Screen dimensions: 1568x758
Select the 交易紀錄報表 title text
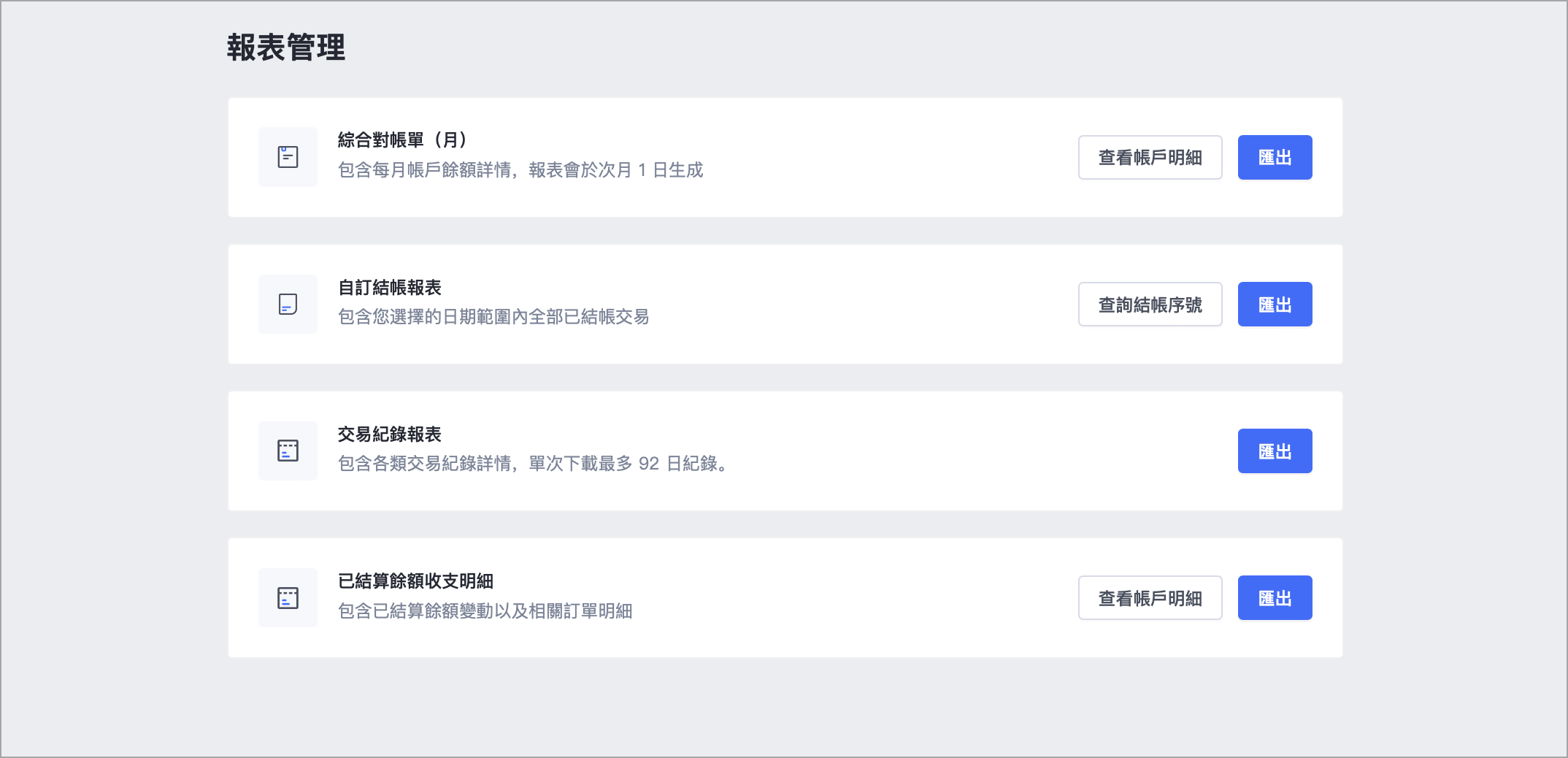click(390, 434)
